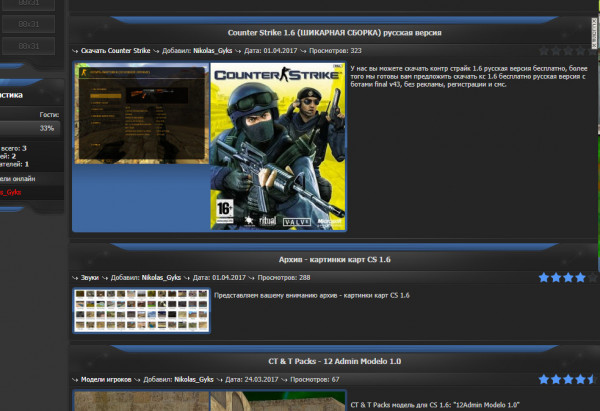Open author Nikolas_Gyks of the map archive post
The width and height of the screenshot is (600, 411).
click(161, 278)
